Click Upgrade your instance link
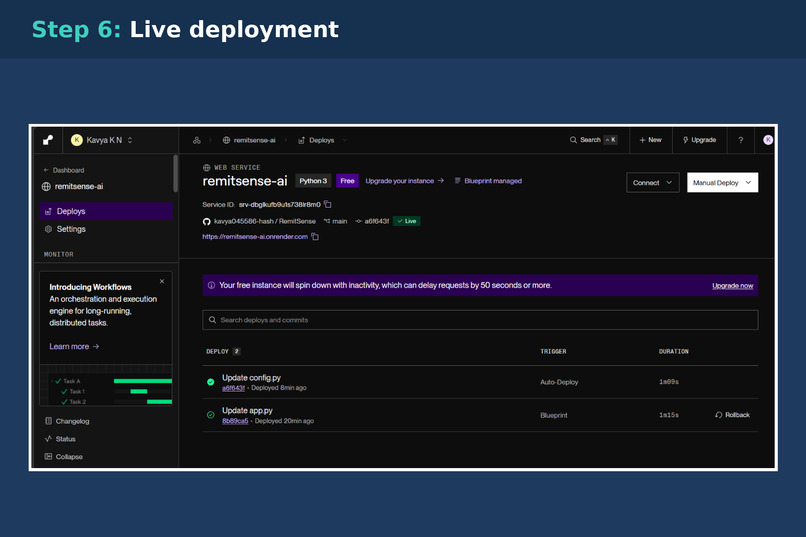The height and width of the screenshot is (537, 806). click(405, 181)
